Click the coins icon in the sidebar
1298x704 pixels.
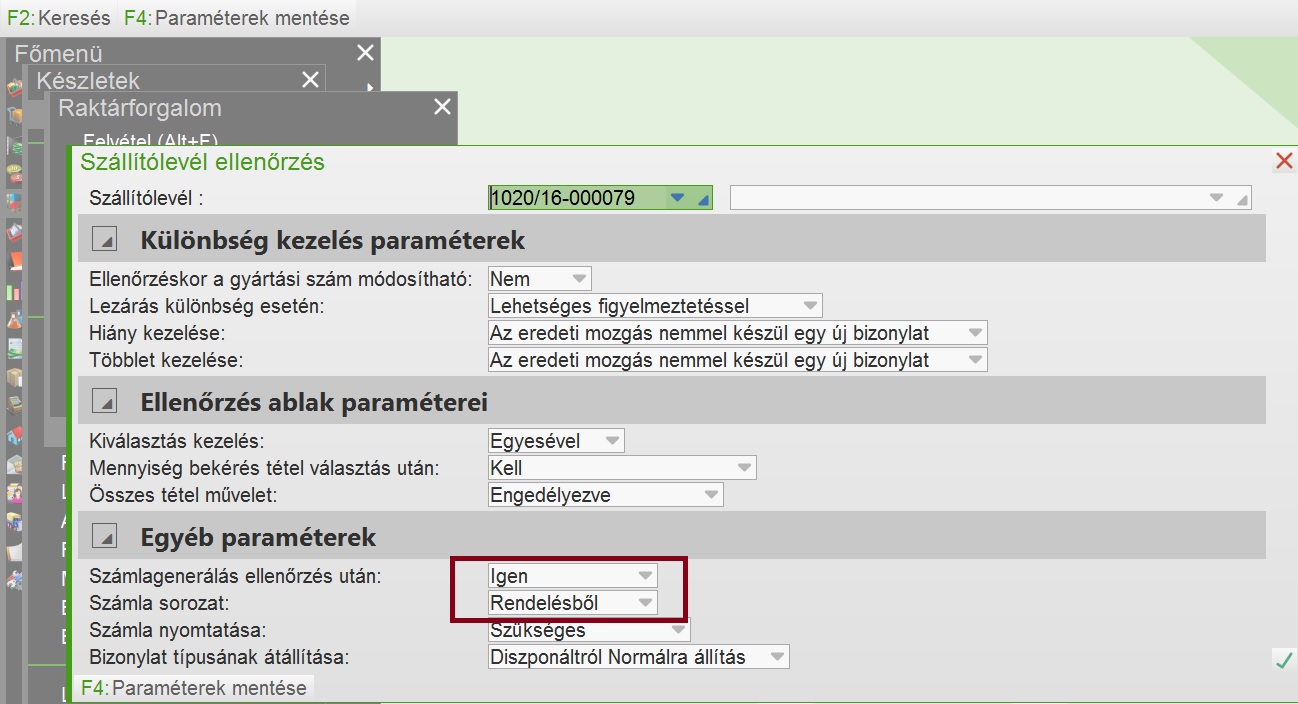point(14,173)
